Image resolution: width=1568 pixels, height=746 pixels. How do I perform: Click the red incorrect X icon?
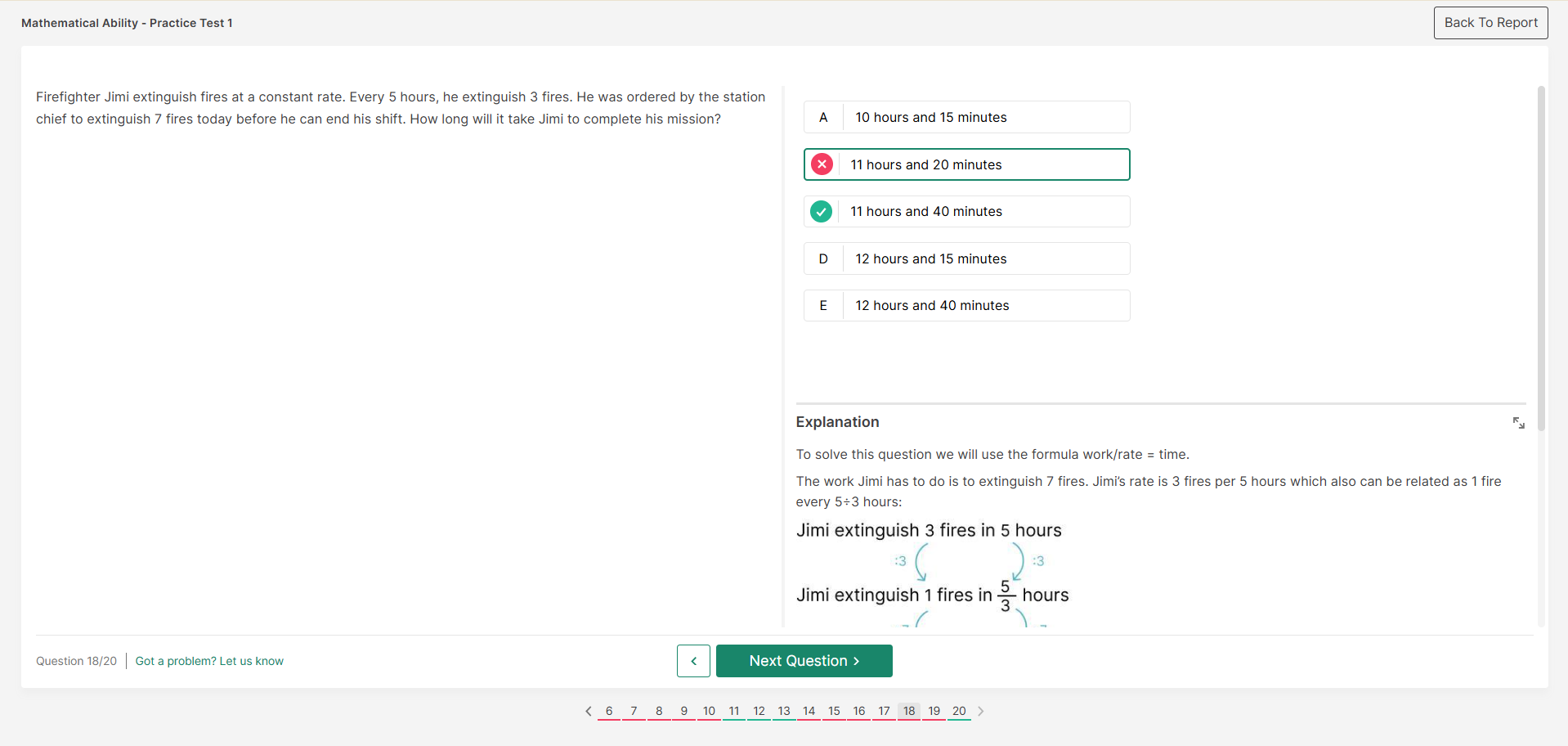pyautogui.click(x=822, y=164)
